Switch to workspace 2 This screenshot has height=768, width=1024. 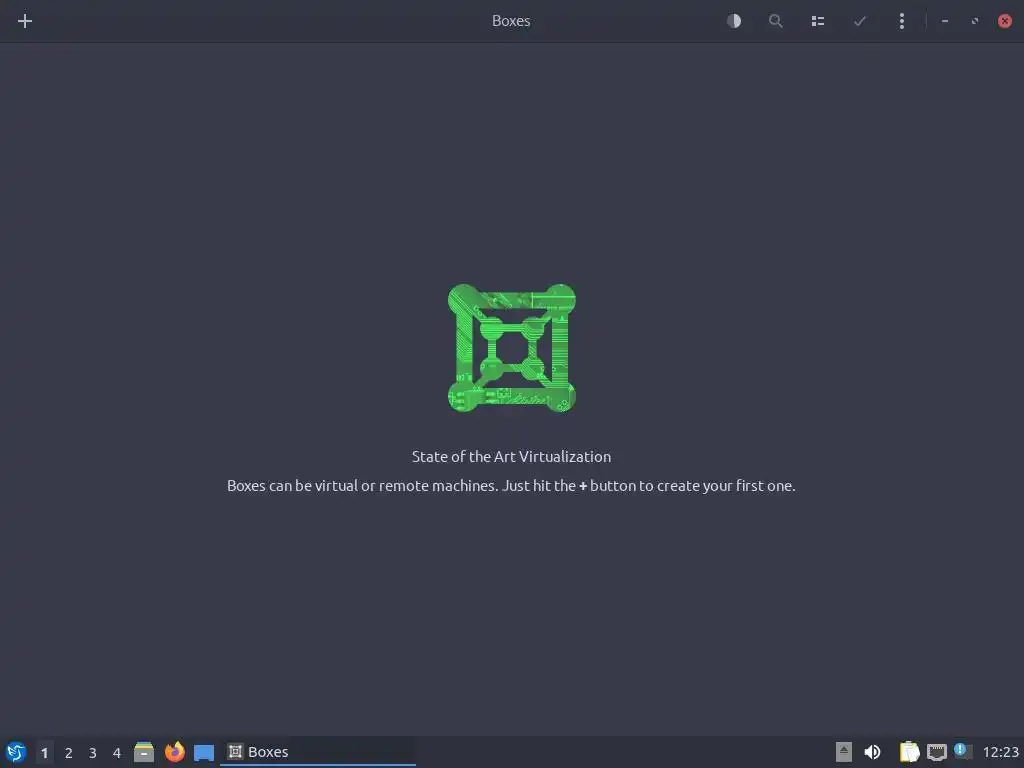pos(69,753)
